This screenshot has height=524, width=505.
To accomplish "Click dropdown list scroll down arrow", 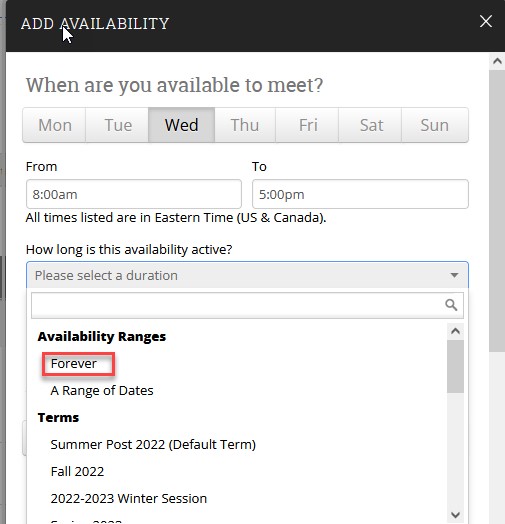I will pos(455,515).
